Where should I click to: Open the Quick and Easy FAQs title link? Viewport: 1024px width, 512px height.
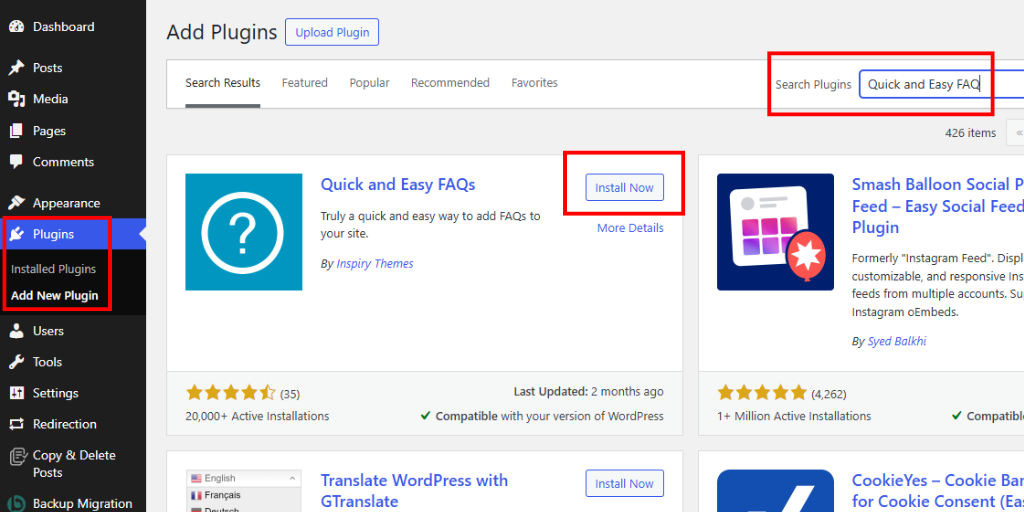click(x=398, y=185)
